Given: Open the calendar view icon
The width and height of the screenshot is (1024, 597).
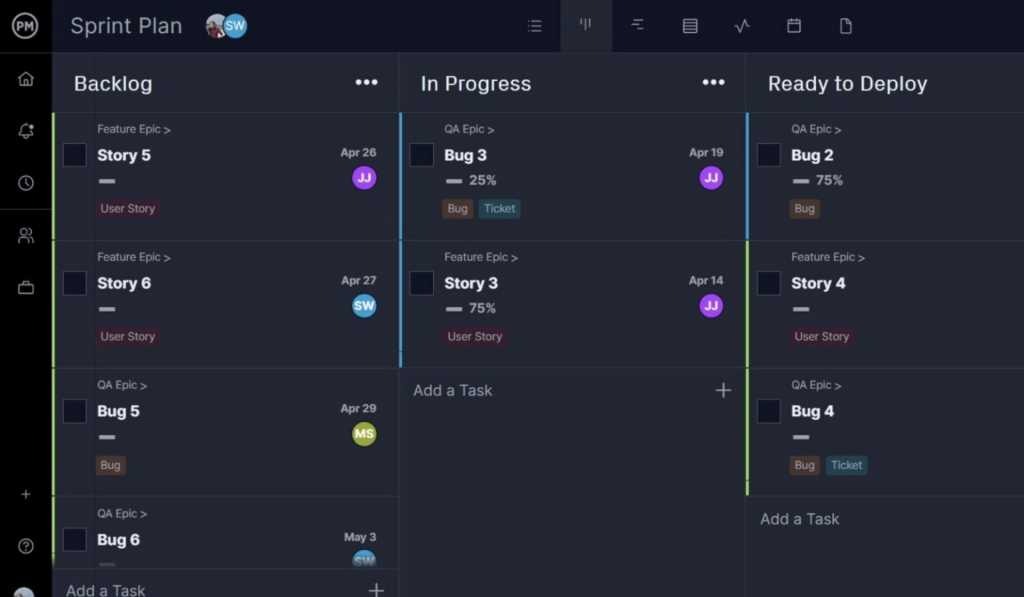Looking at the screenshot, I should pos(793,25).
